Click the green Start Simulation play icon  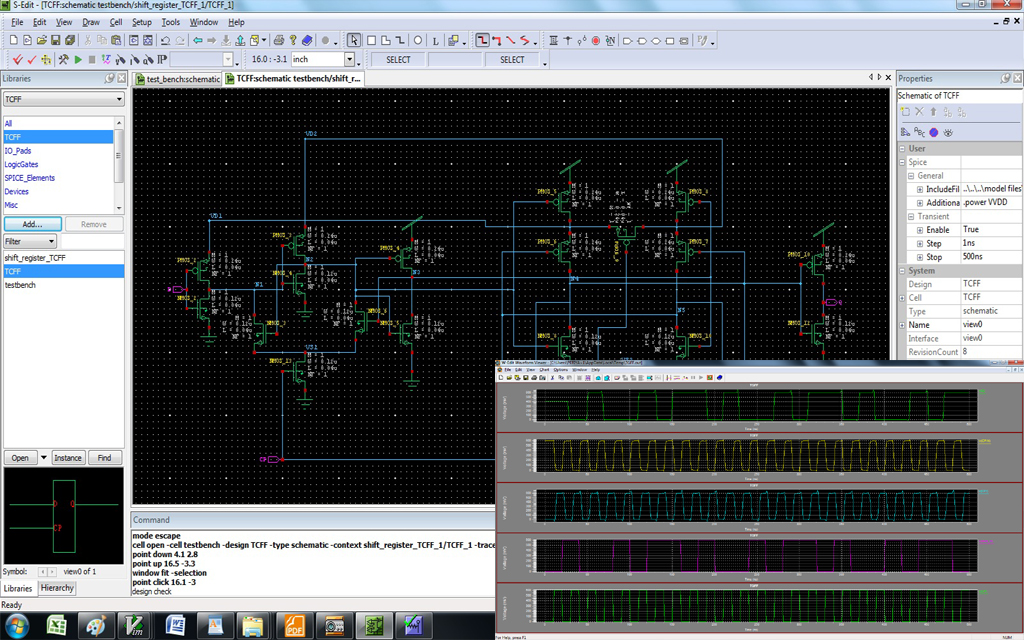coord(78,59)
